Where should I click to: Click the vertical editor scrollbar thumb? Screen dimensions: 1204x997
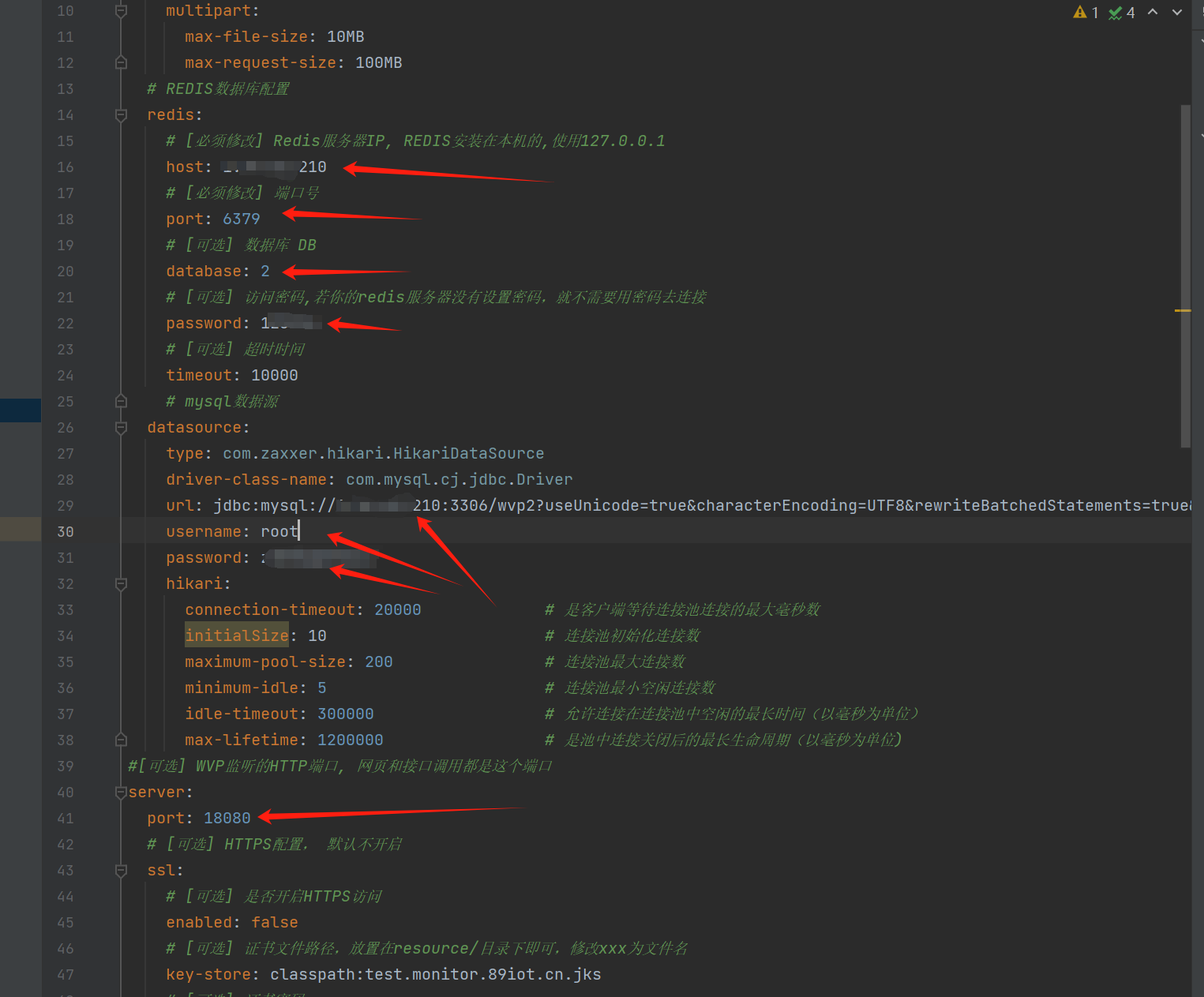click(x=1185, y=276)
